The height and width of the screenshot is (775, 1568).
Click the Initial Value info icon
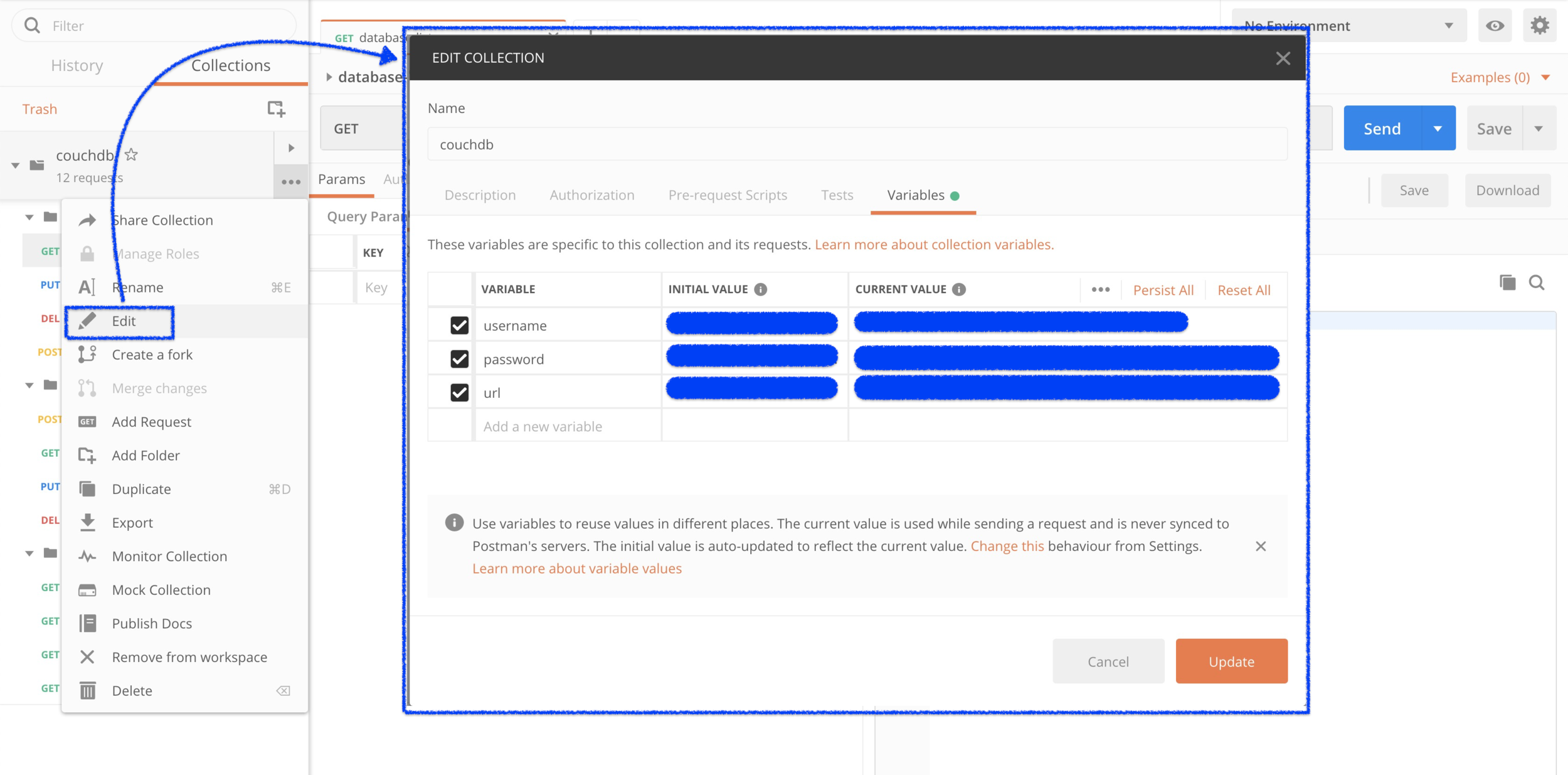pos(760,289)
